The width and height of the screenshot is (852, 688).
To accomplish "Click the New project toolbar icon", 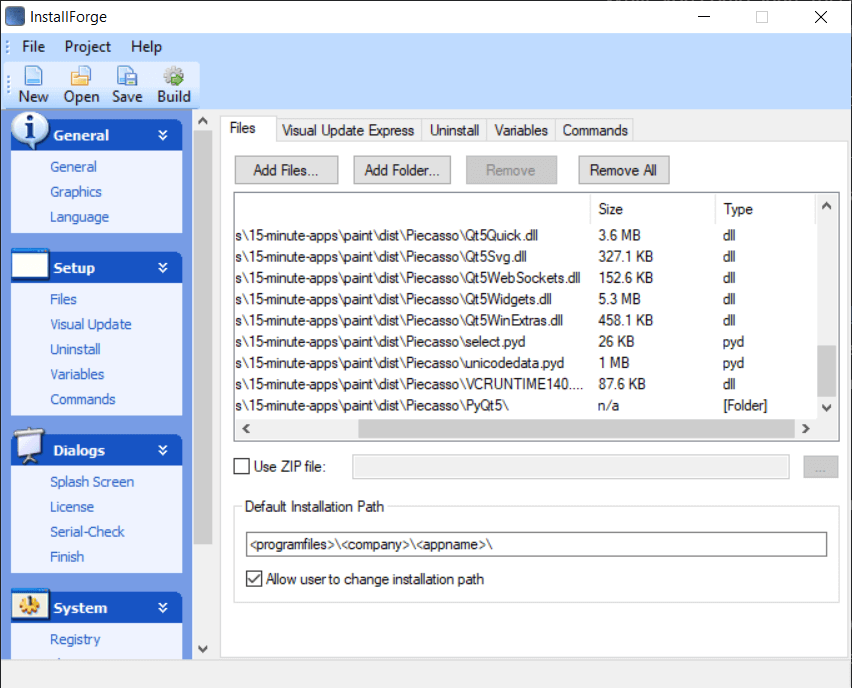I will 33,77.
